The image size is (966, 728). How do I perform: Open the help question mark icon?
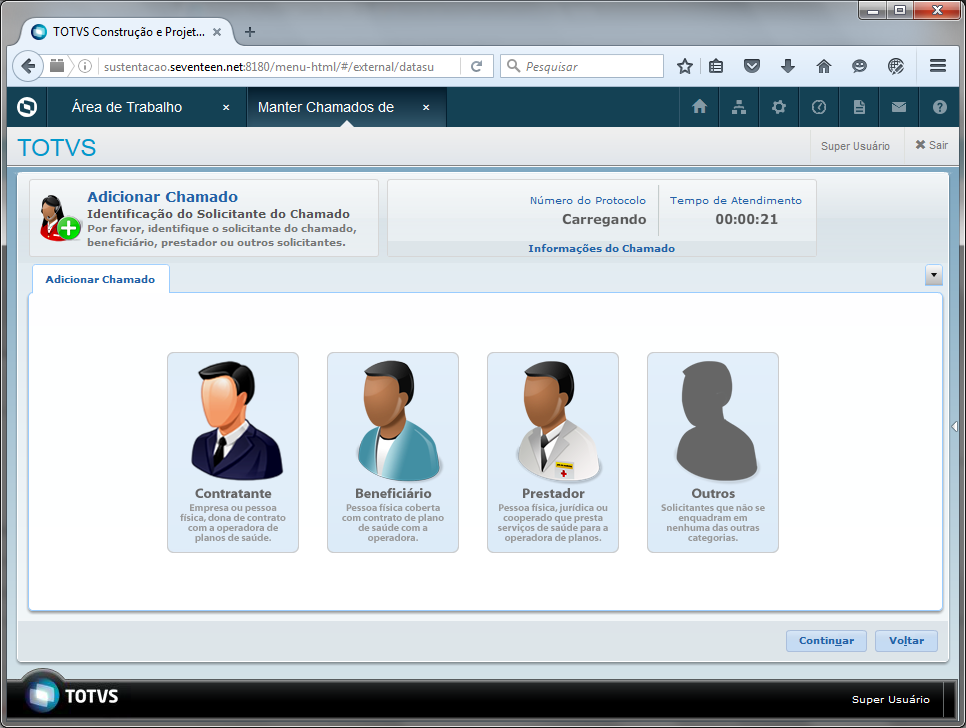(x=940, y=107)
